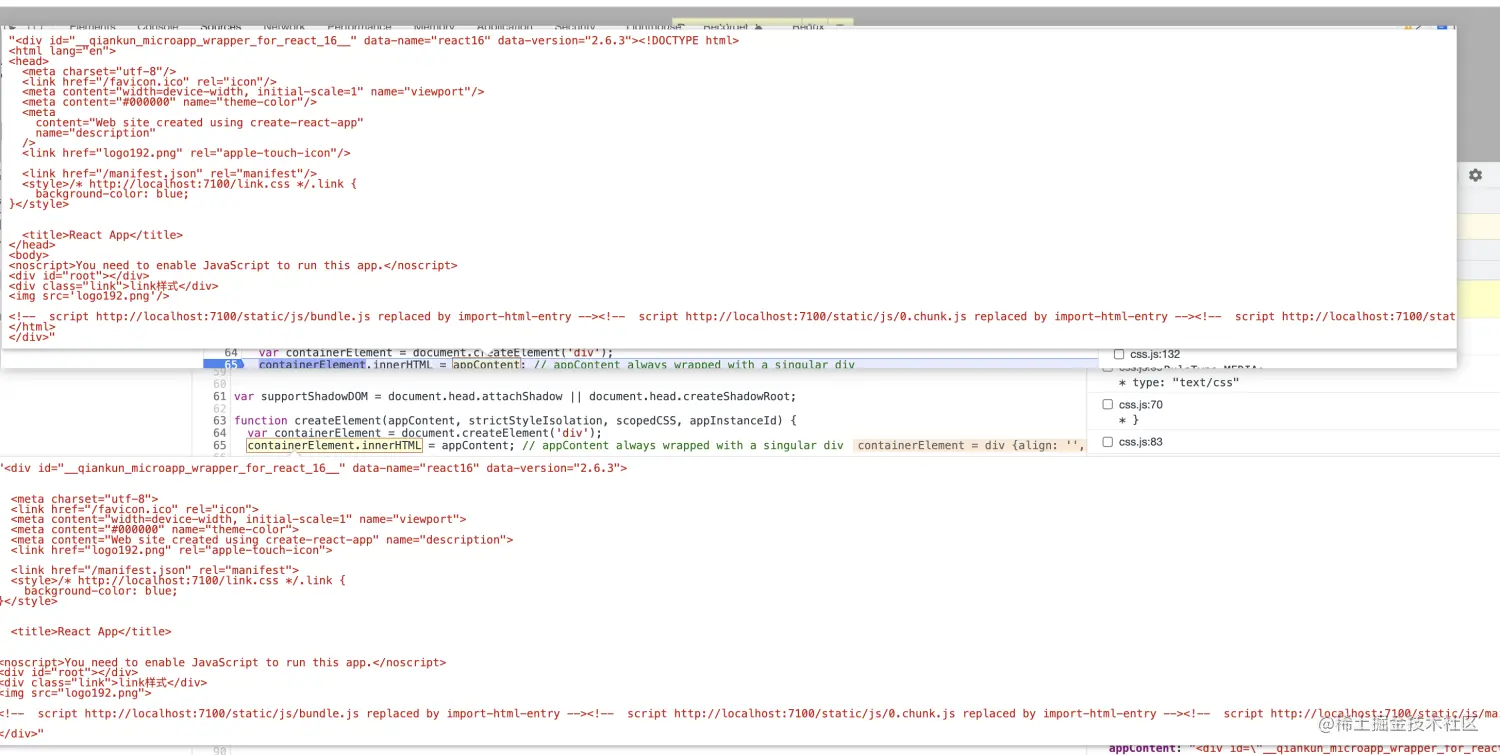Set a breakpoint on line number 63

pyautogui.click(x=219, y=421)
